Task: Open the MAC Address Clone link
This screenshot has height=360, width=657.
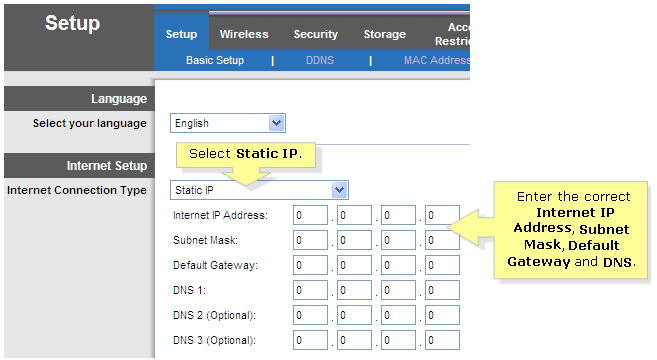Action: 437,60
